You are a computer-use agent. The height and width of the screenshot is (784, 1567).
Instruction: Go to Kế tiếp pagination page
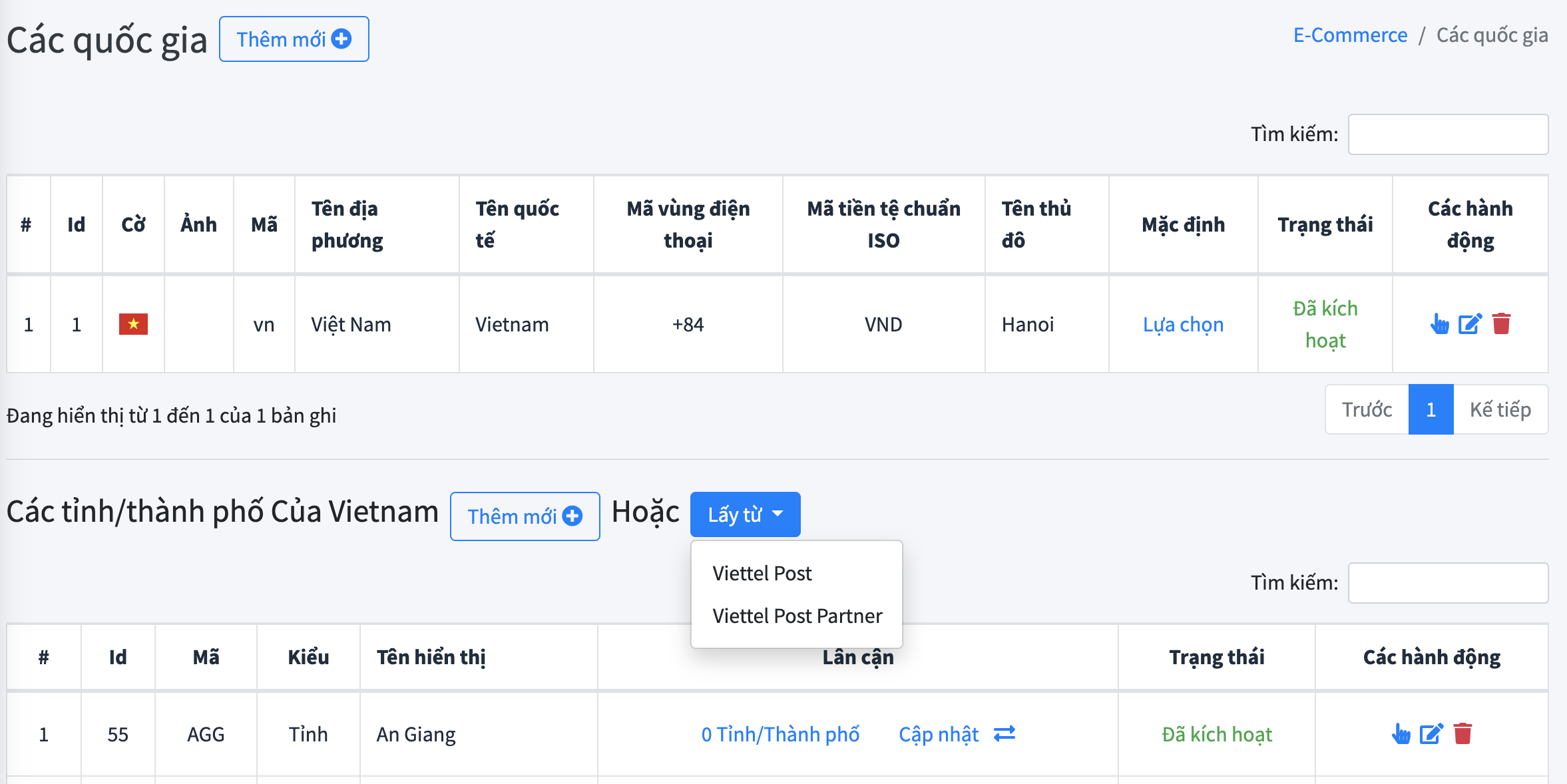[x=1500, y=409]
